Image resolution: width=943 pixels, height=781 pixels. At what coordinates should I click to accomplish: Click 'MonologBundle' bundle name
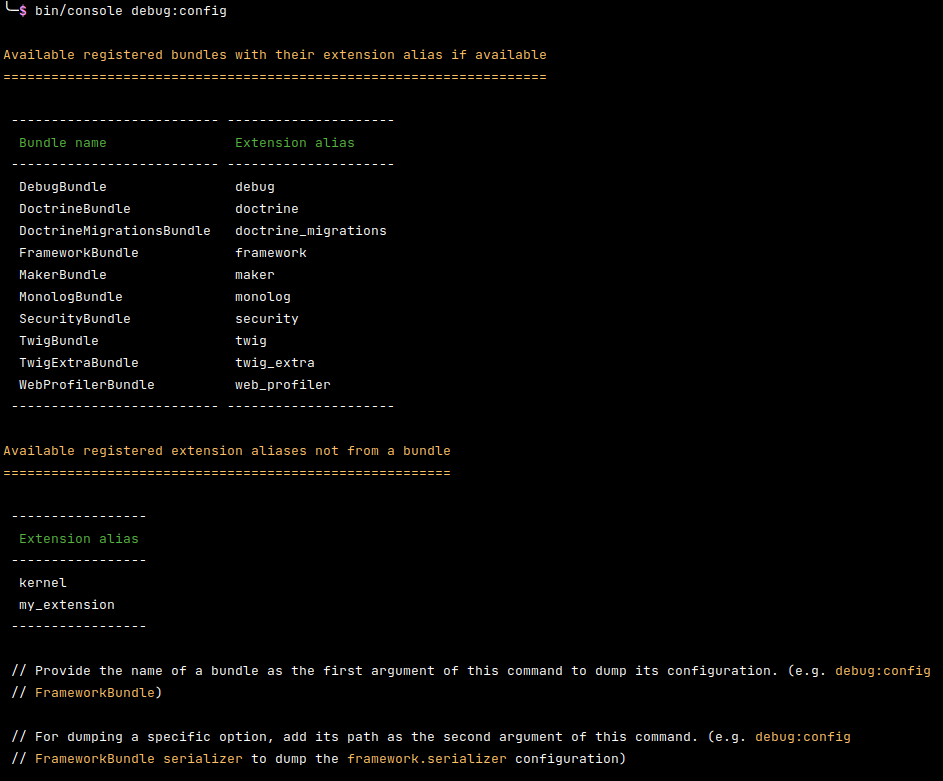click(70, 296)
